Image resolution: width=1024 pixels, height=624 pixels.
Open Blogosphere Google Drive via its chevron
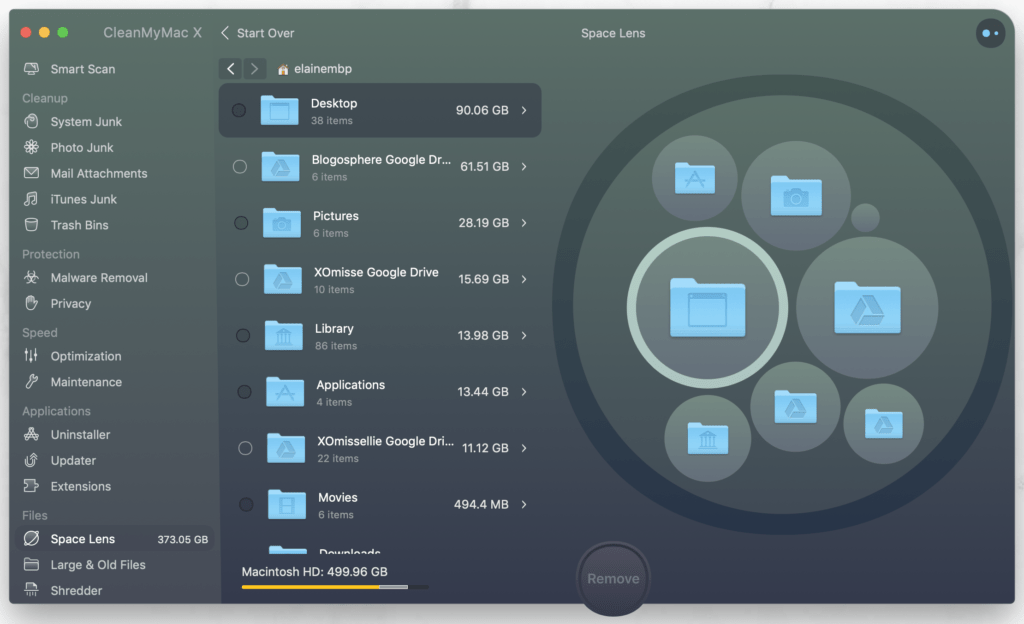(524, 166)
